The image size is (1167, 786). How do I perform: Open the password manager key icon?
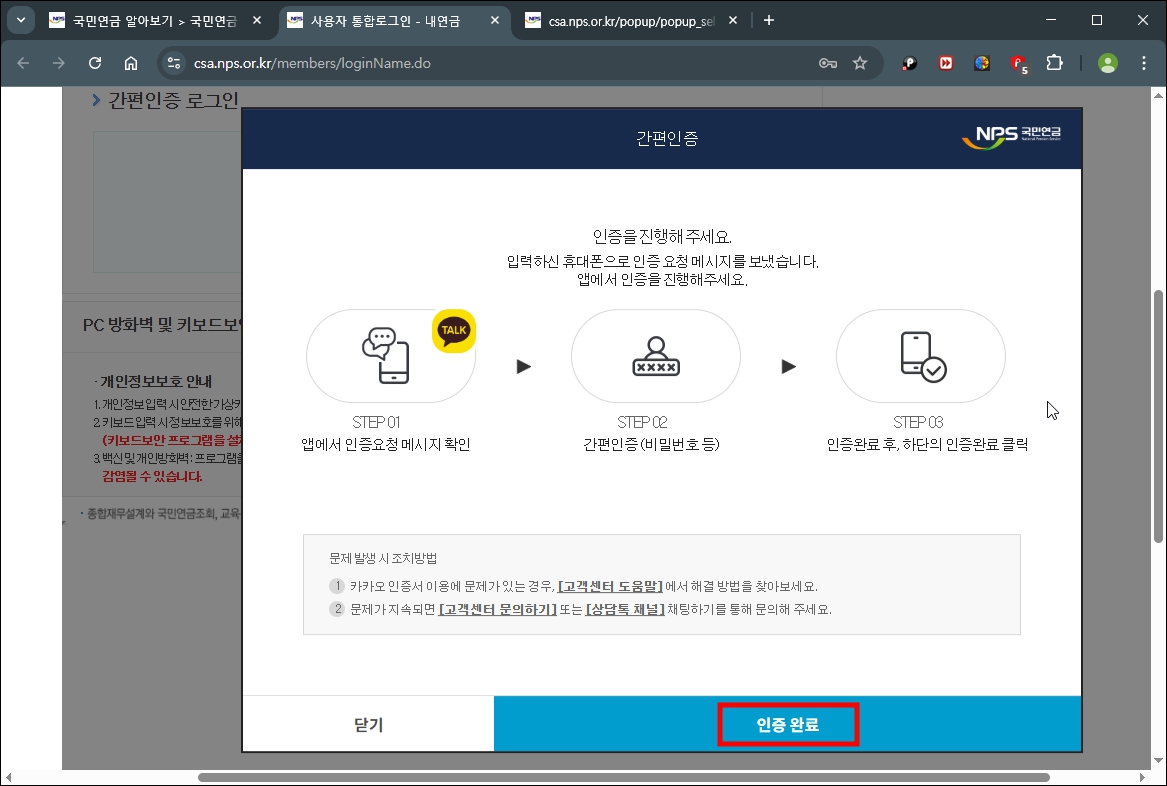pyautogui.click(x=826, y=62)
